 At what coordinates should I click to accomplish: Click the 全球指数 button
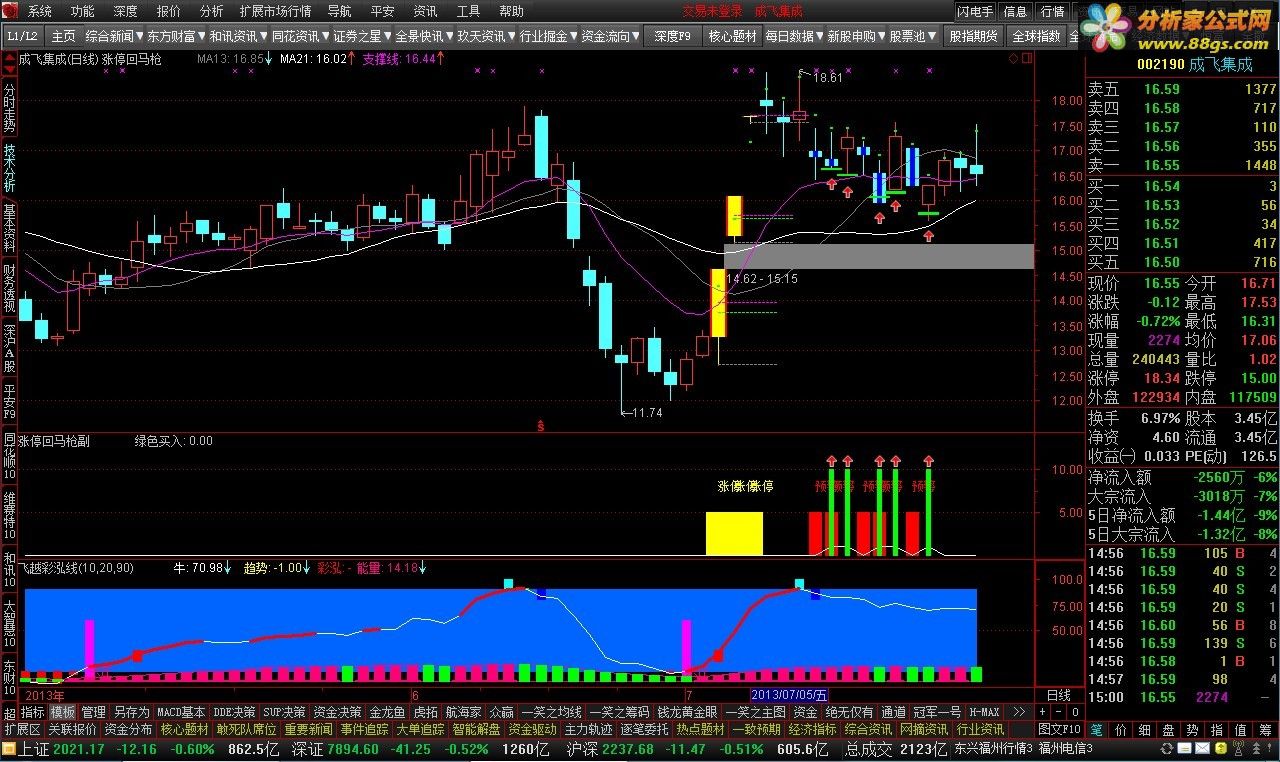coord(1036,36)
